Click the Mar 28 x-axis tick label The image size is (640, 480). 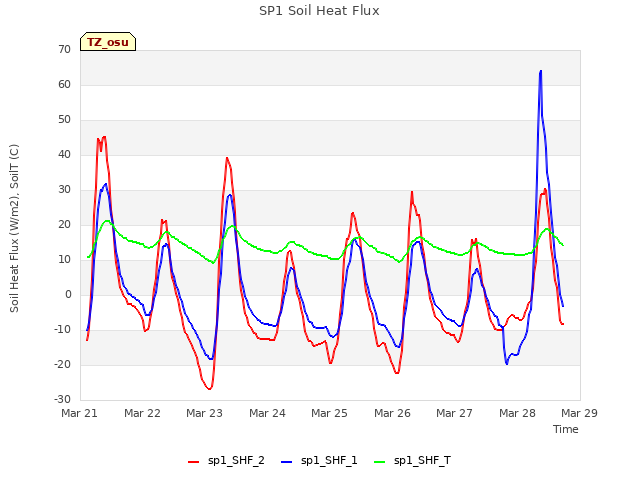coord(517,413)
